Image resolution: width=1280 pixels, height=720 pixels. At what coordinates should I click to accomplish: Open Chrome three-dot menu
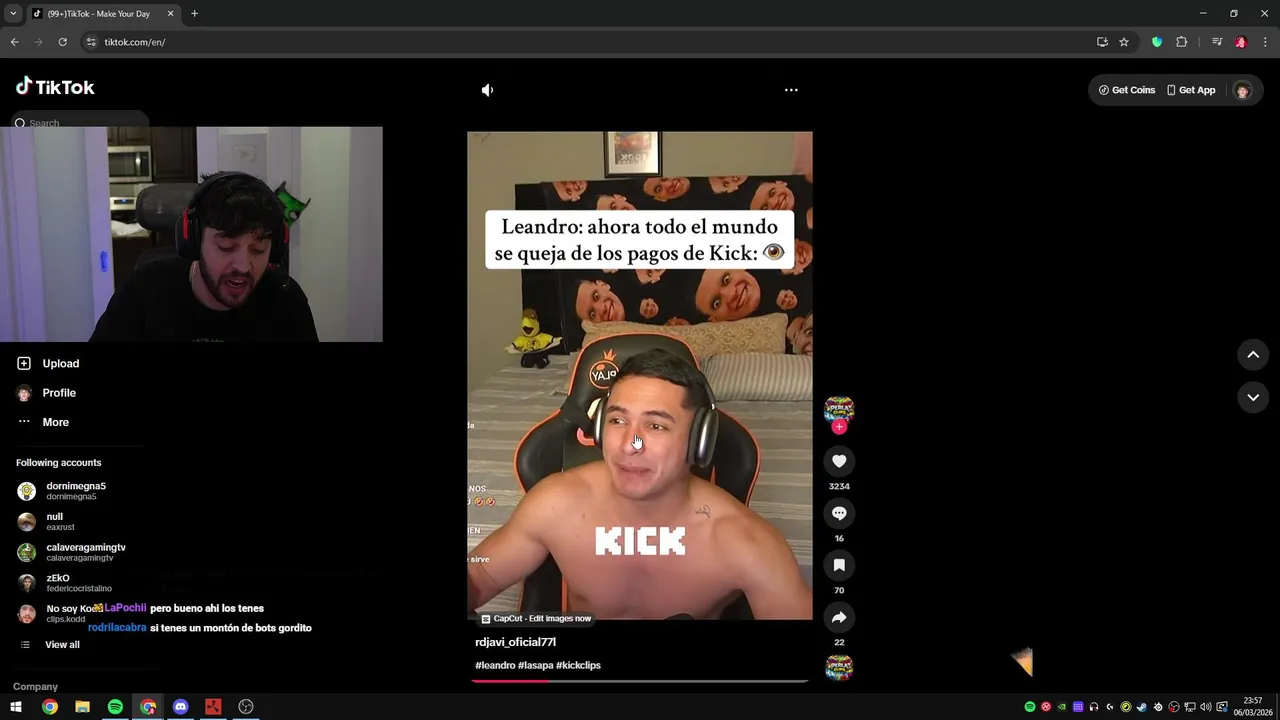coord(1265,42)
